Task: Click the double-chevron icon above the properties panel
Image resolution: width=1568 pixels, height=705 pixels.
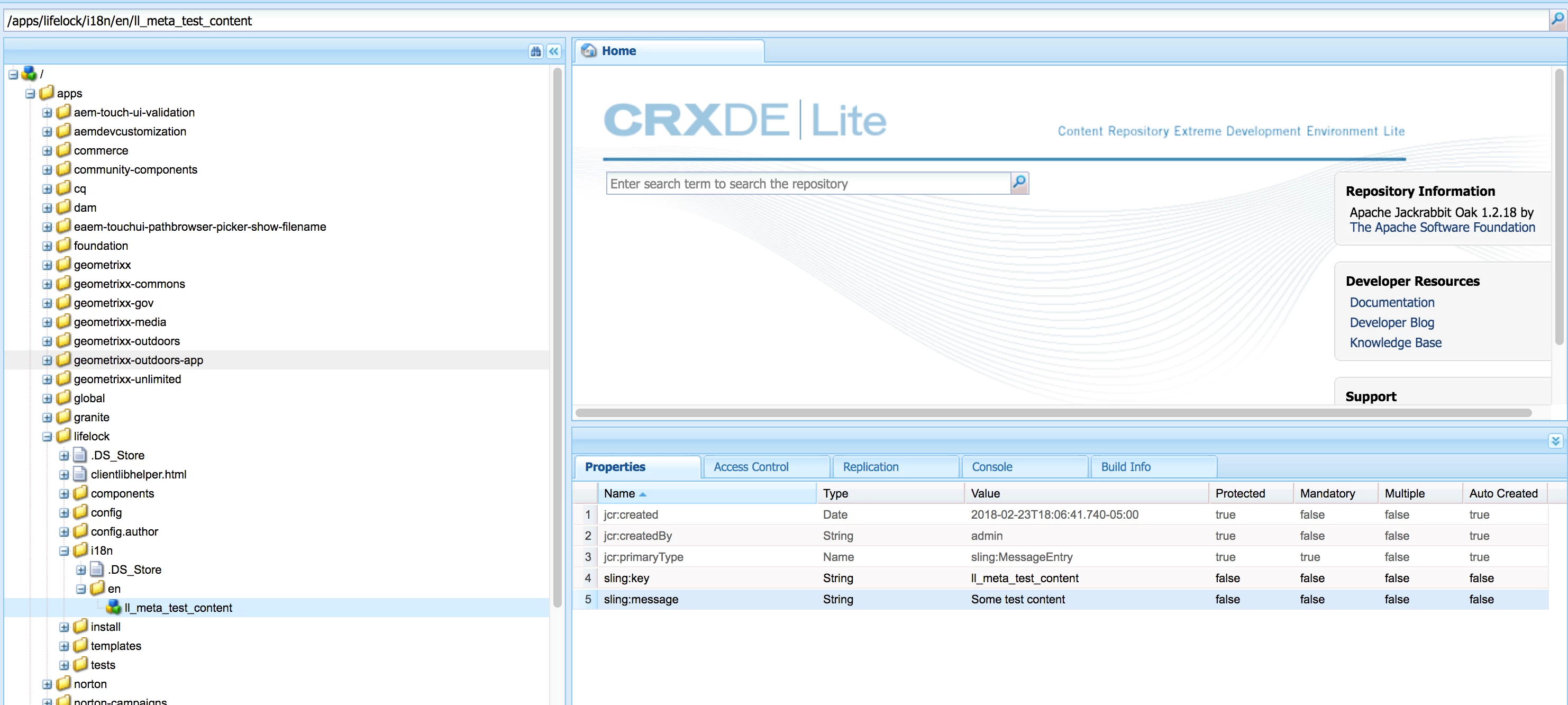Action: tap(1555, 440)
